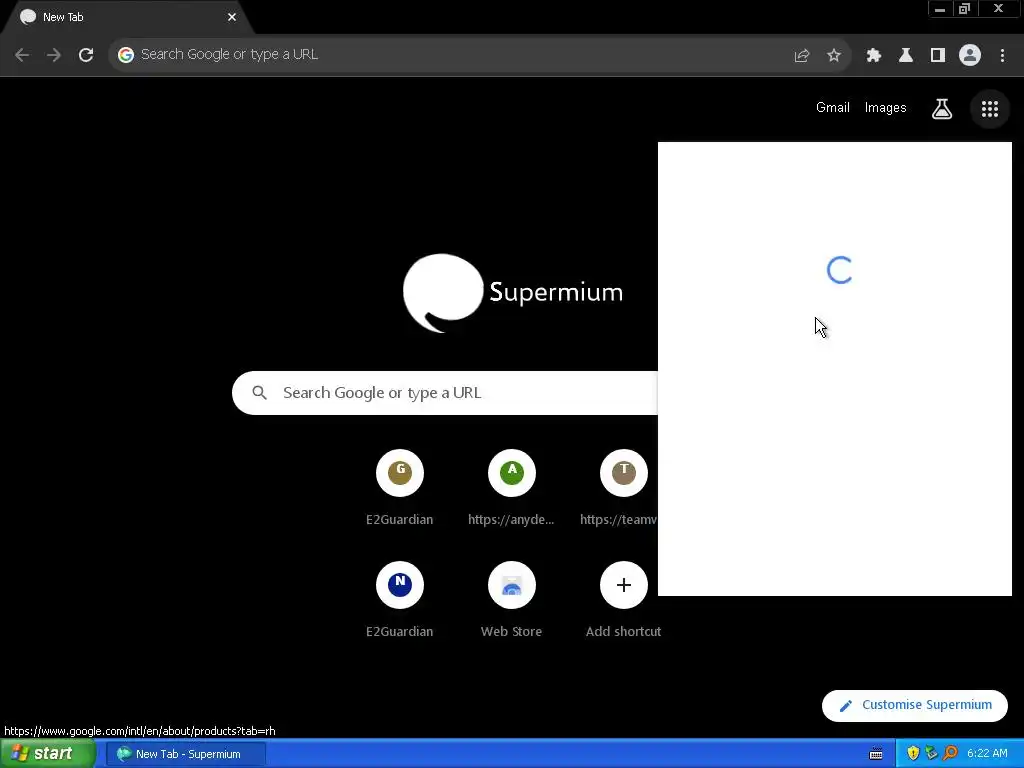
Task: Click the network connection tray icon
Action: point(931,754)
